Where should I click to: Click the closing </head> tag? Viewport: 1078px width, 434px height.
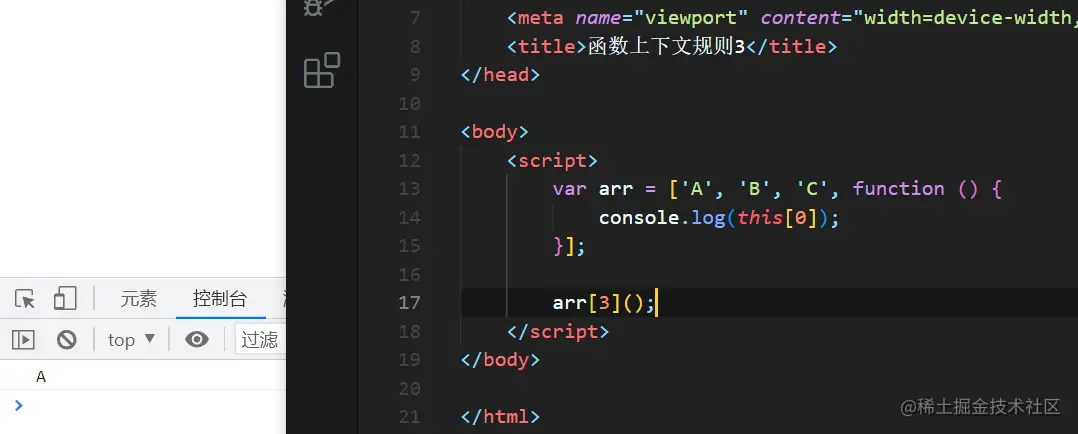(500, 75)
